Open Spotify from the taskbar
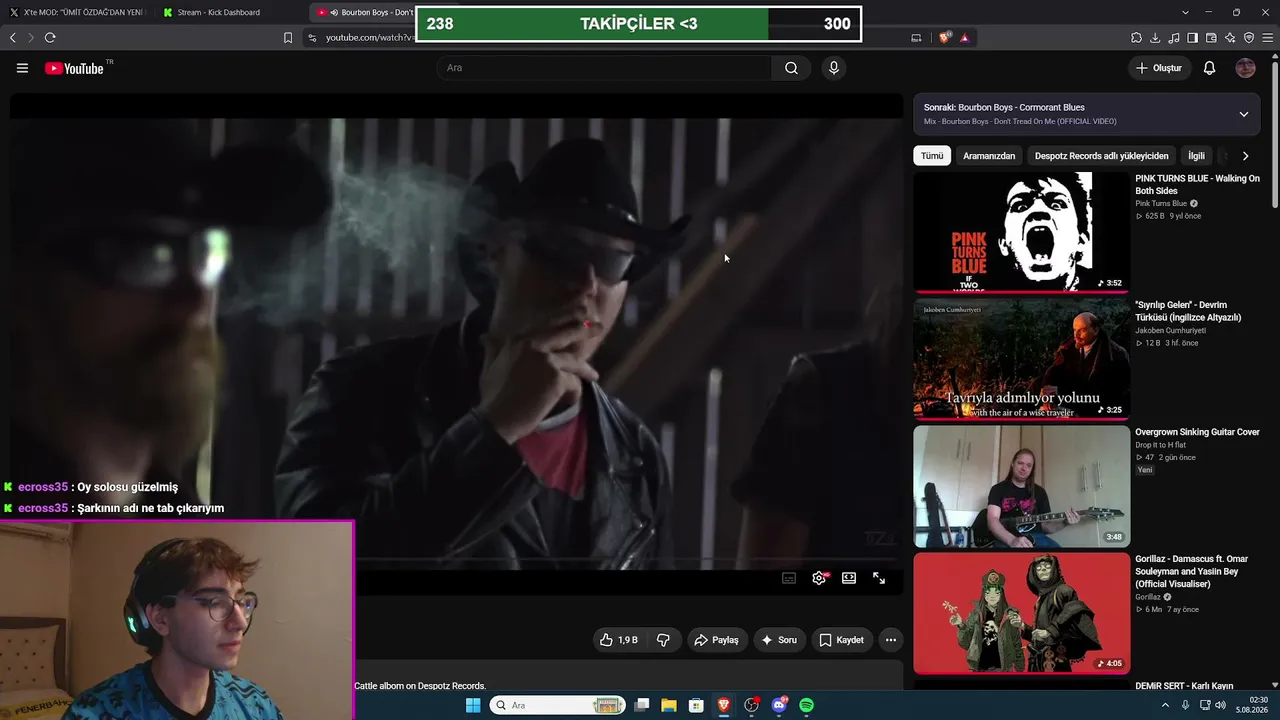This screenshot has height=720, width=1280. click(x=806, y=705)
